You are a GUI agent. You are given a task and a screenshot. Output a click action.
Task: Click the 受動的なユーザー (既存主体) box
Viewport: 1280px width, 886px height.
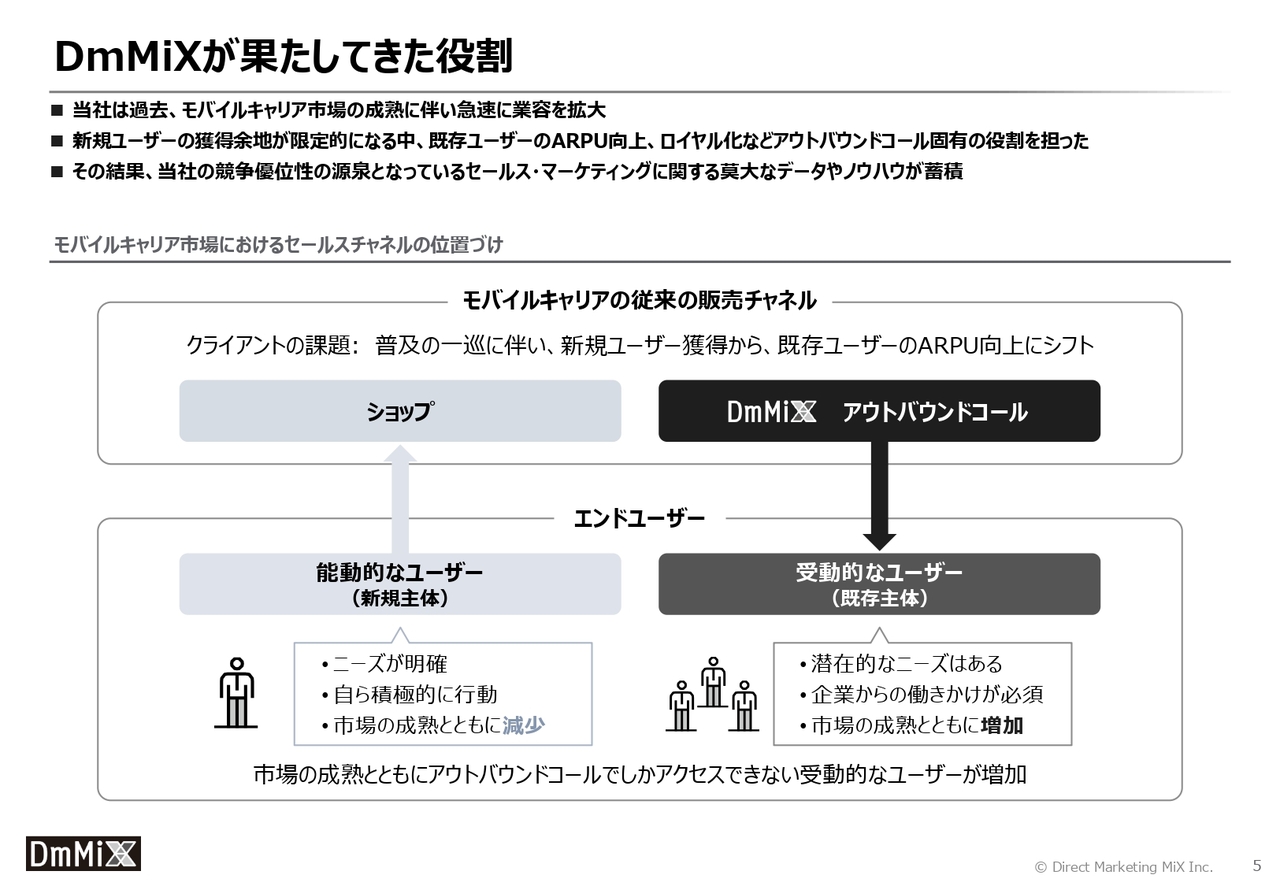pyautogui.click(x=879, y=584)
